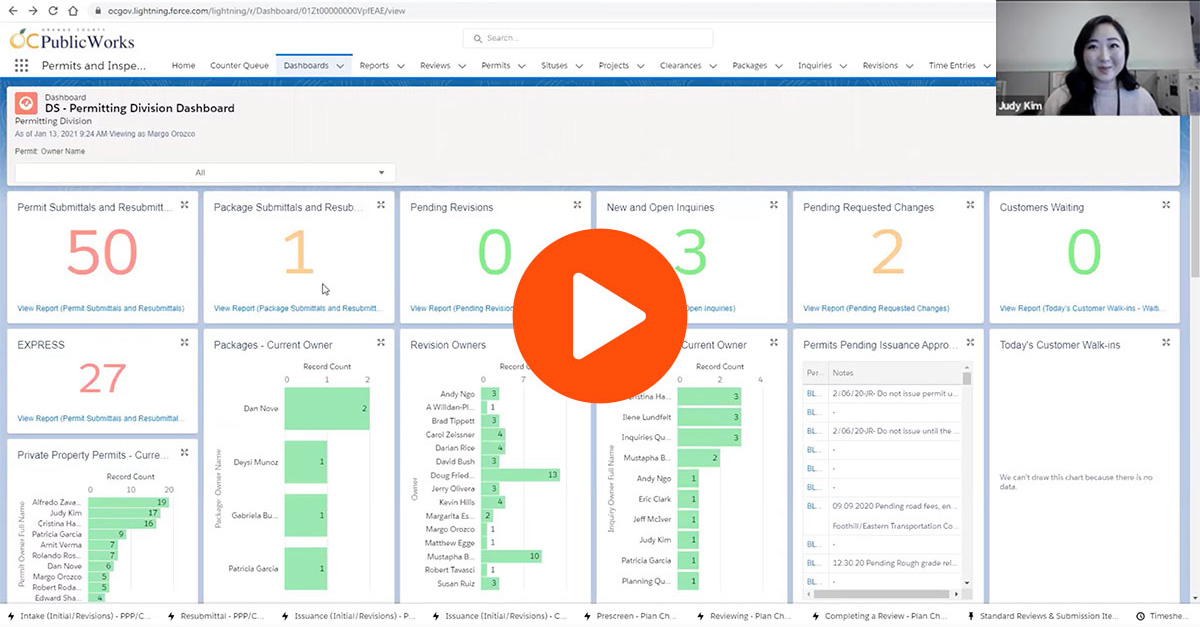This screenshot has height=627, width=1200.
Task: Expand the Permit Submittals and Resubmittals widget
Action: 184,204
